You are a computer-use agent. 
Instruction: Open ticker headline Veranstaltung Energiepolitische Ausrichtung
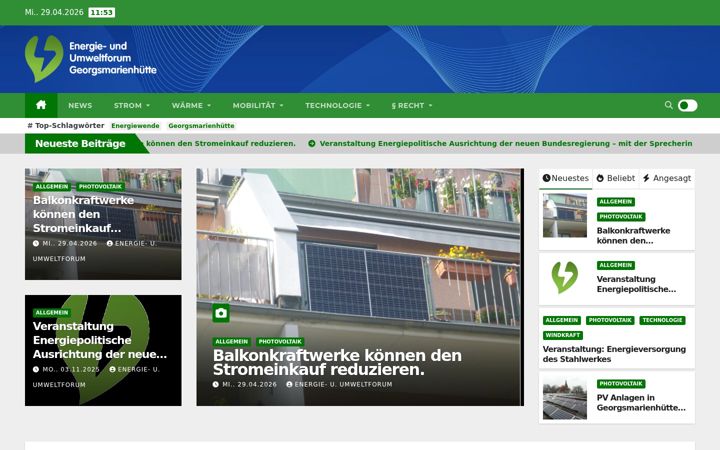pyautogui.click(x=506, y=144)
